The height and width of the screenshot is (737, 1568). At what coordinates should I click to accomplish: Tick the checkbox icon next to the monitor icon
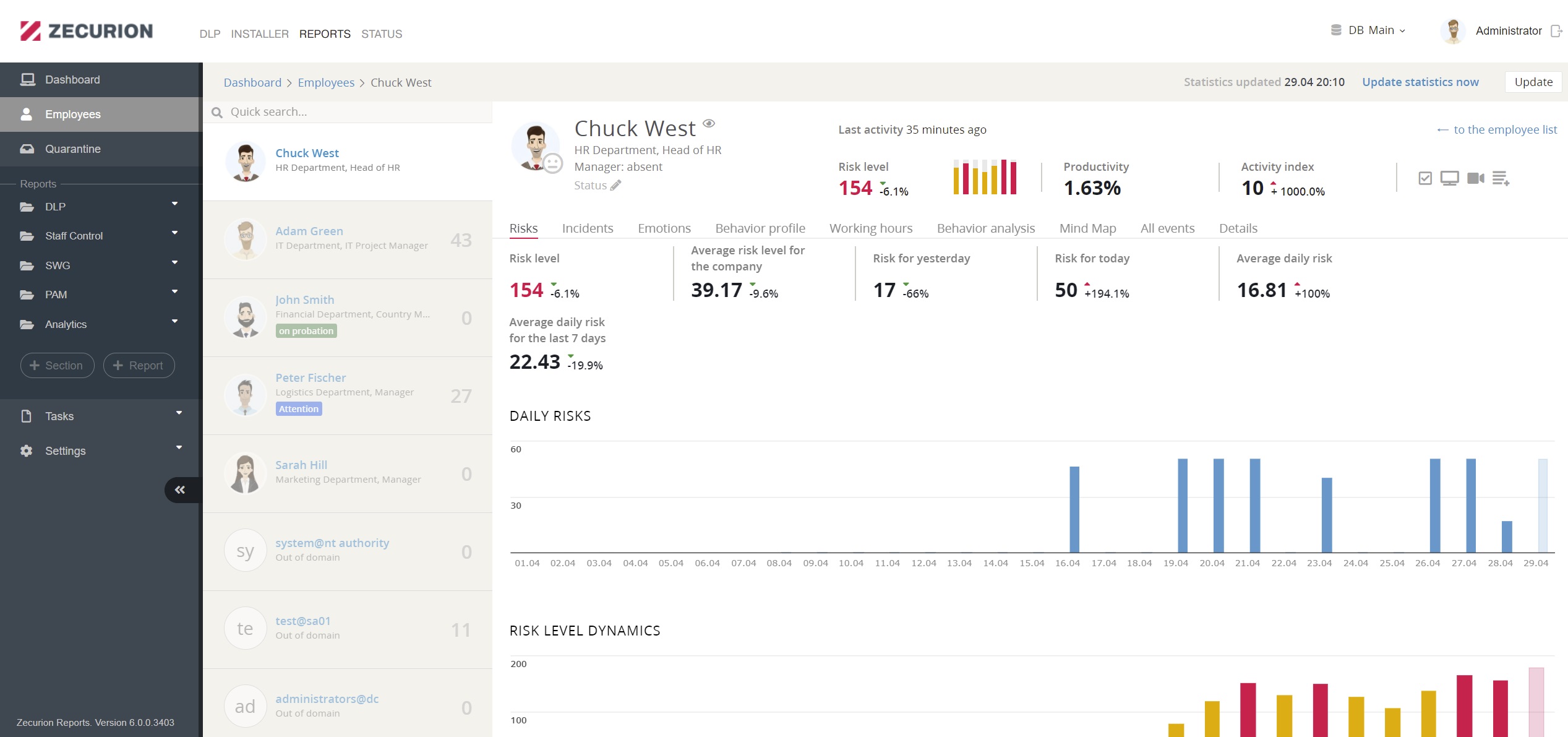point(1425,178)
